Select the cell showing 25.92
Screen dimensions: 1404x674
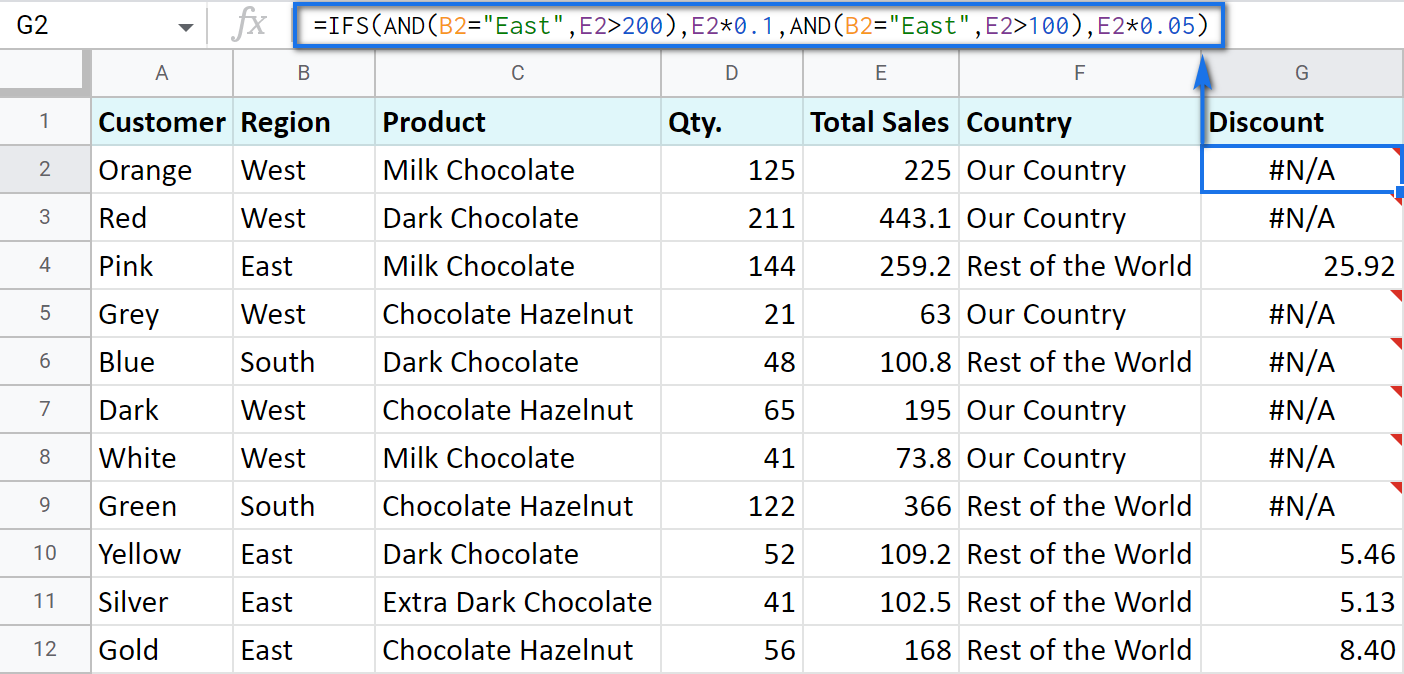tap(1301, 265)
